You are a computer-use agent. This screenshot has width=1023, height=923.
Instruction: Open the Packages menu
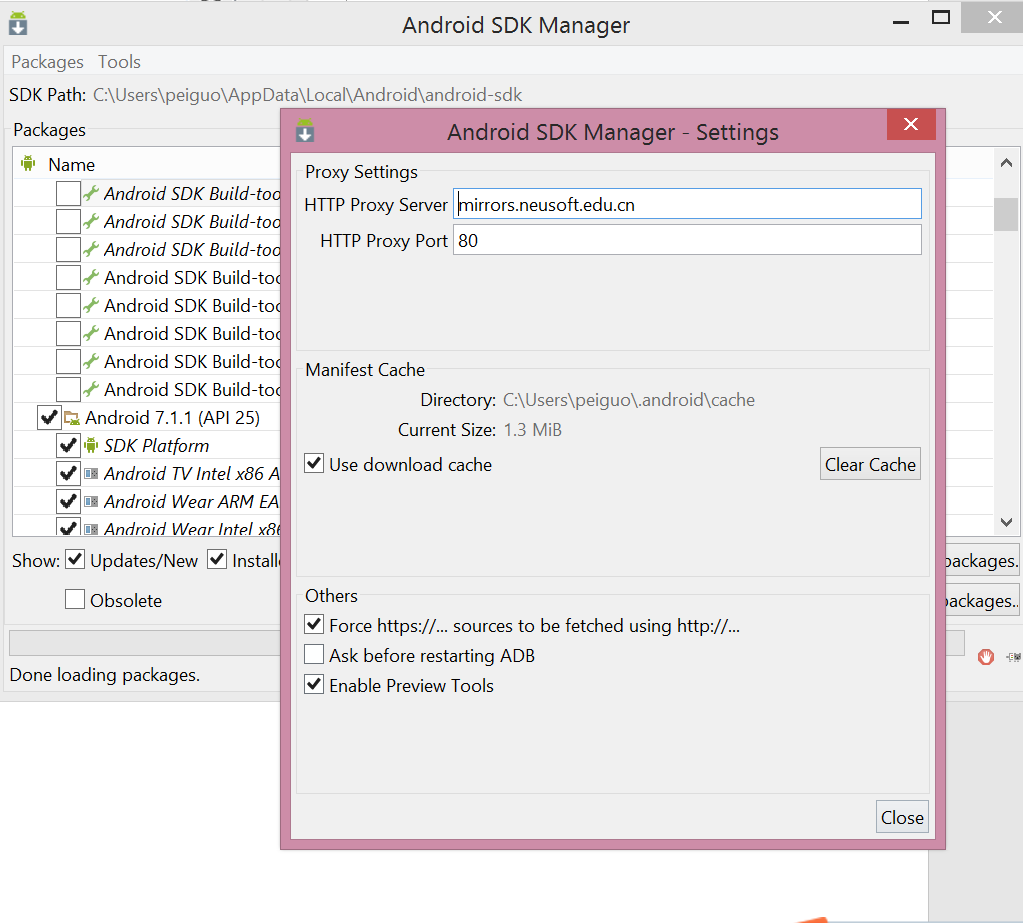pos(48,62)
